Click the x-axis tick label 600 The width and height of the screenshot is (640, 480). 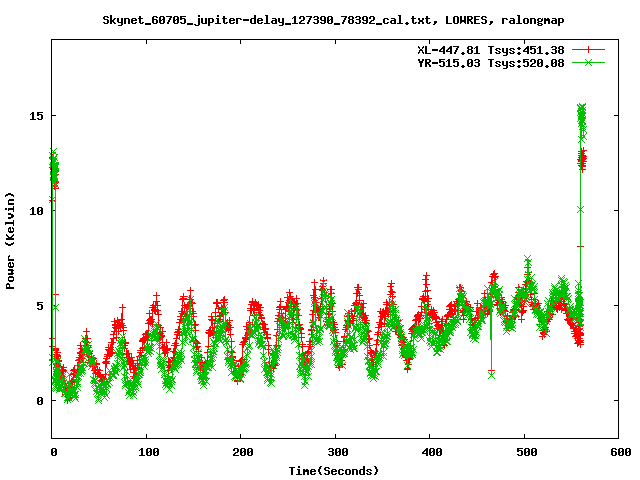click(x=620, y=452)
